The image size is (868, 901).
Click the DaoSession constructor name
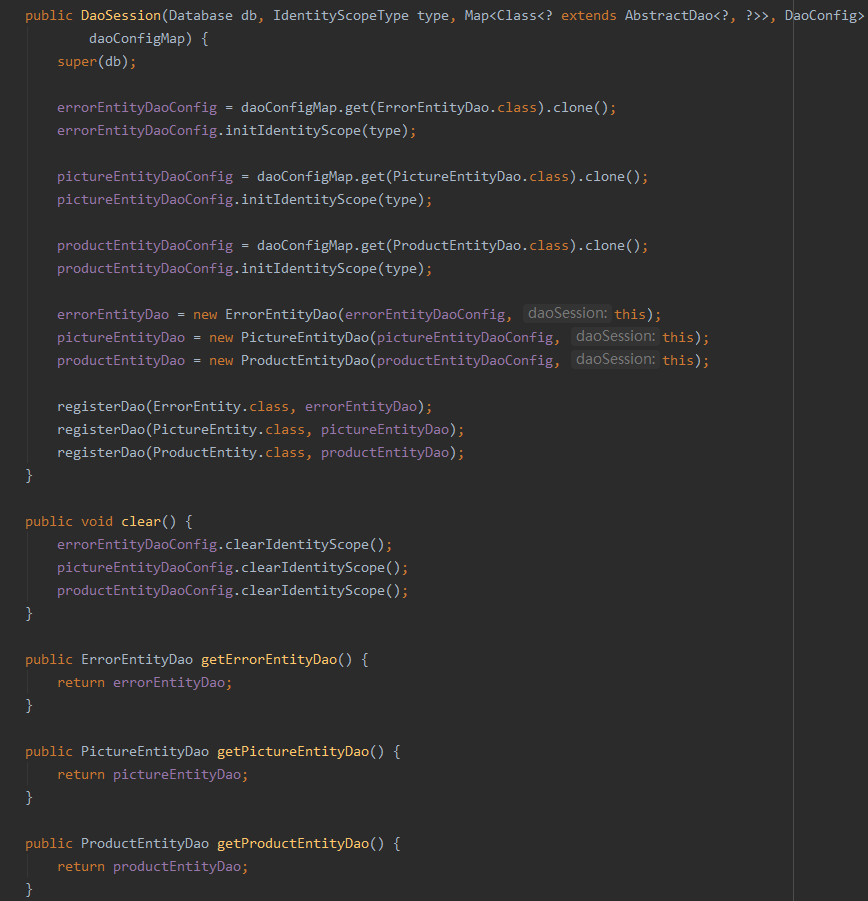point(121,16)
